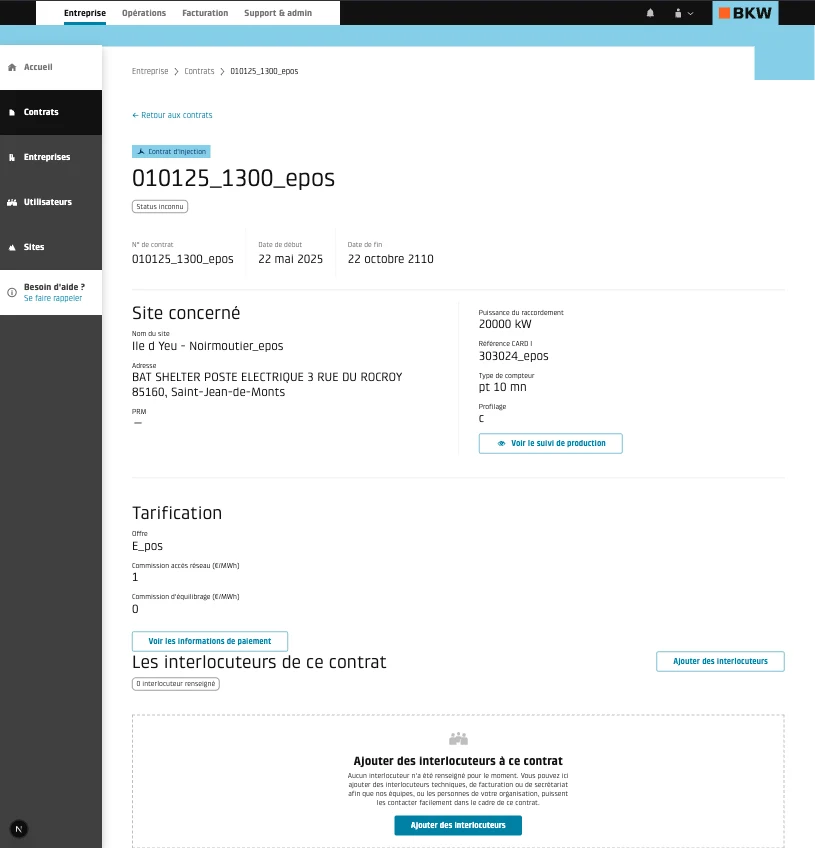Click the meter type pt 10 mn
815x848 pixels.
(x=502, y=387)
